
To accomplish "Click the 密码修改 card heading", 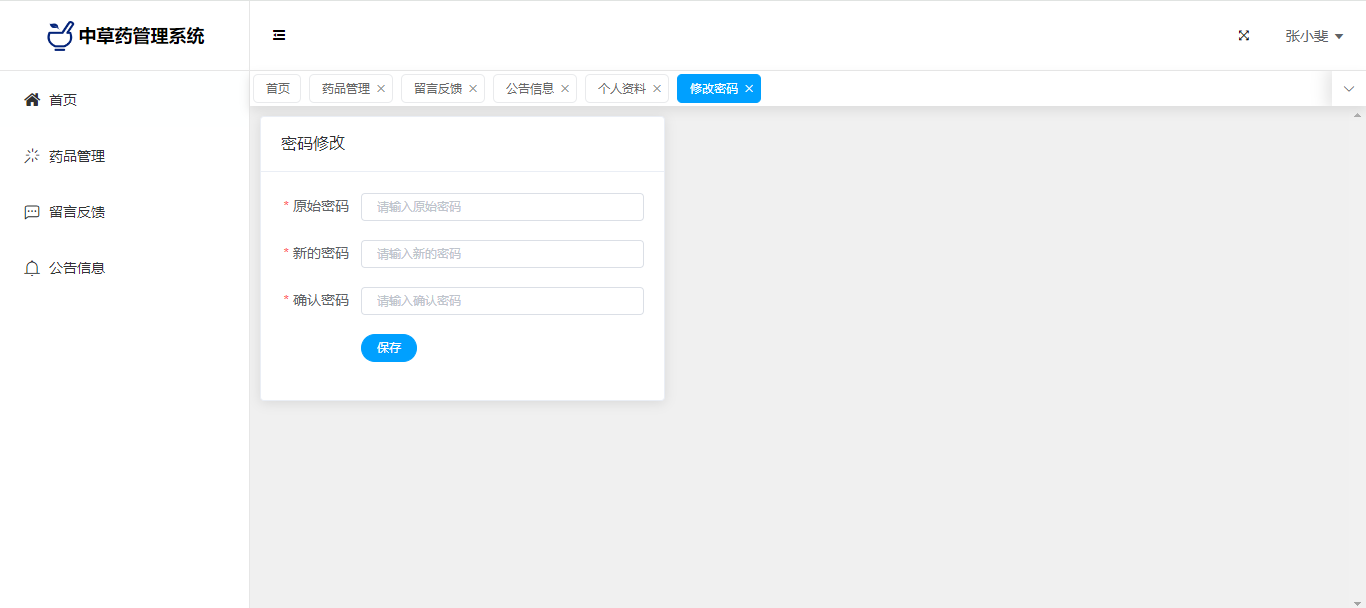I will (313, 143).
